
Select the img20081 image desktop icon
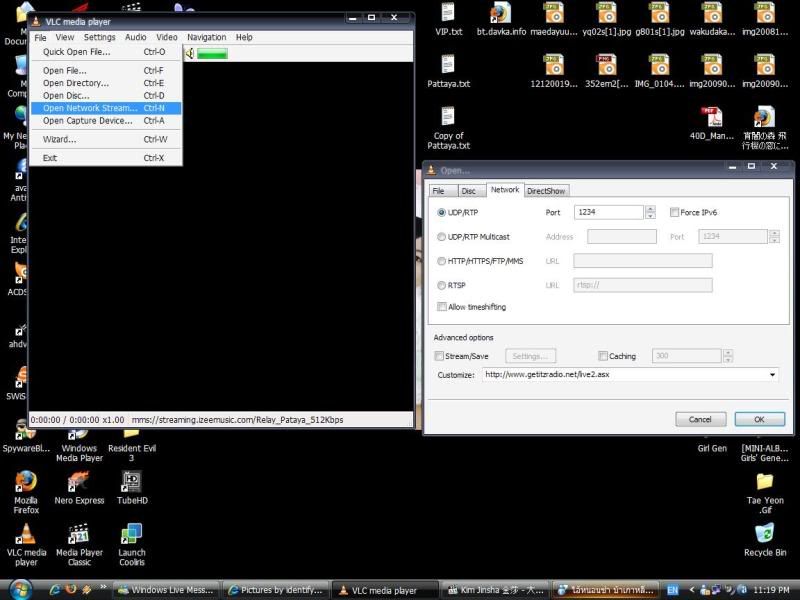tap(765, 20)
